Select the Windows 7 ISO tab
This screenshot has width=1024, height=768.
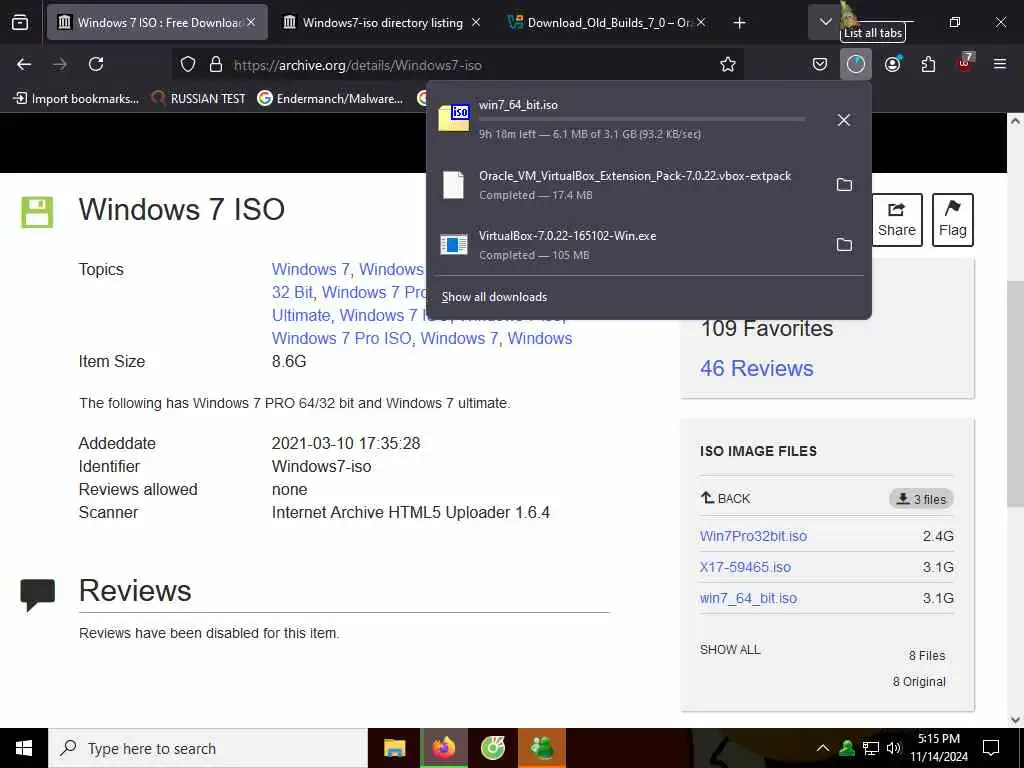click(157, 23)
